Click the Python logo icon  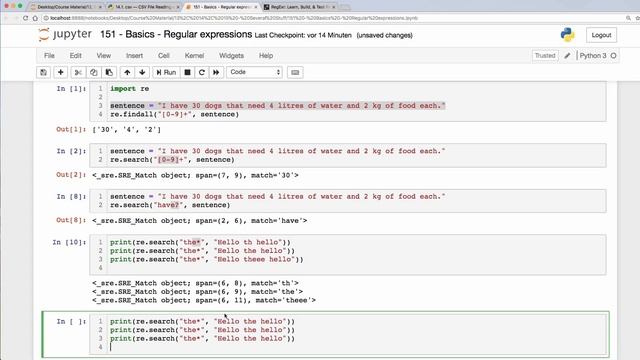(x=567, y=35)
